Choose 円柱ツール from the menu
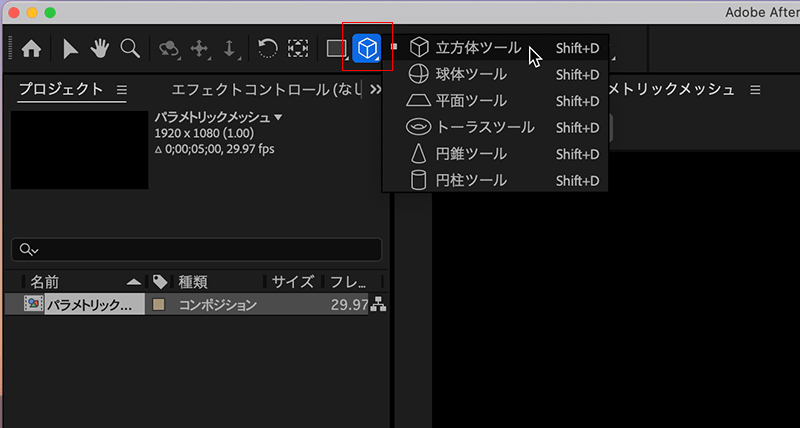This screenshot has width=800, height=428. [x=471, y=180]
